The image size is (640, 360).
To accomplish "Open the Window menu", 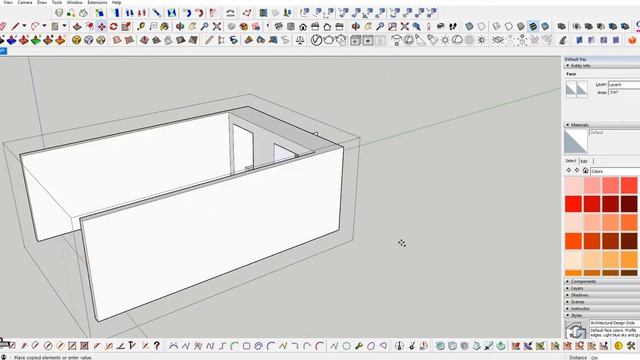I will 75,2.
